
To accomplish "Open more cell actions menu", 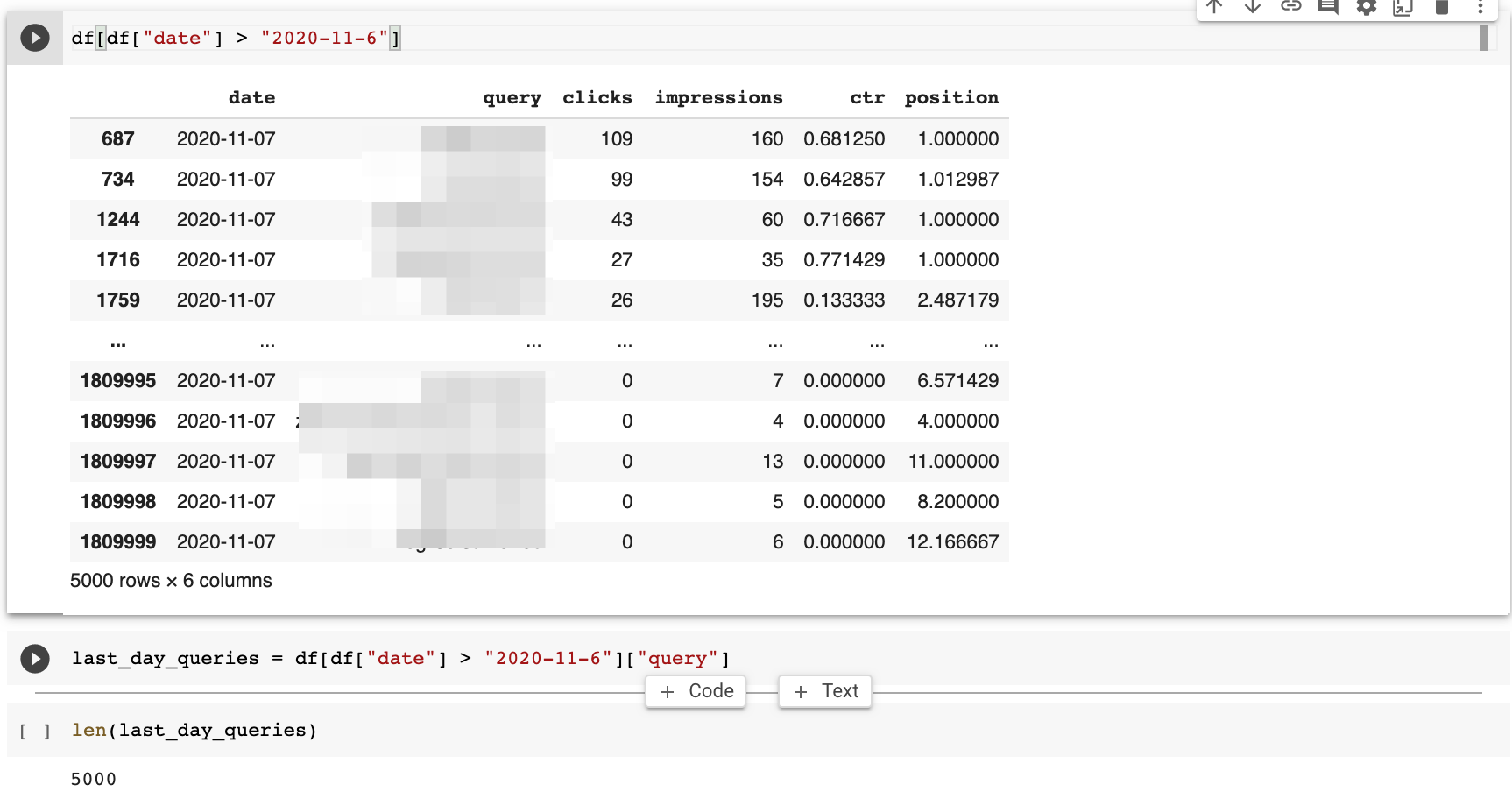I will pos(1480,7).
